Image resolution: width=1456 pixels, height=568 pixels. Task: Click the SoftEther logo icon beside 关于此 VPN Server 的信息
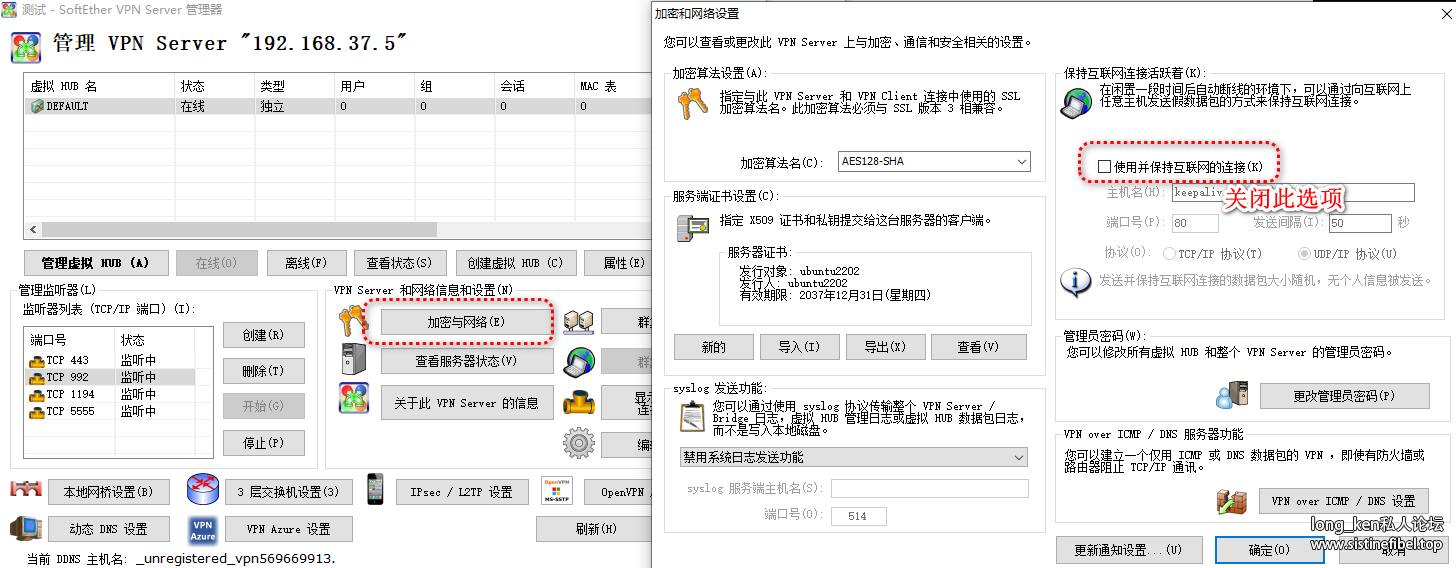[x=354, y=398]
